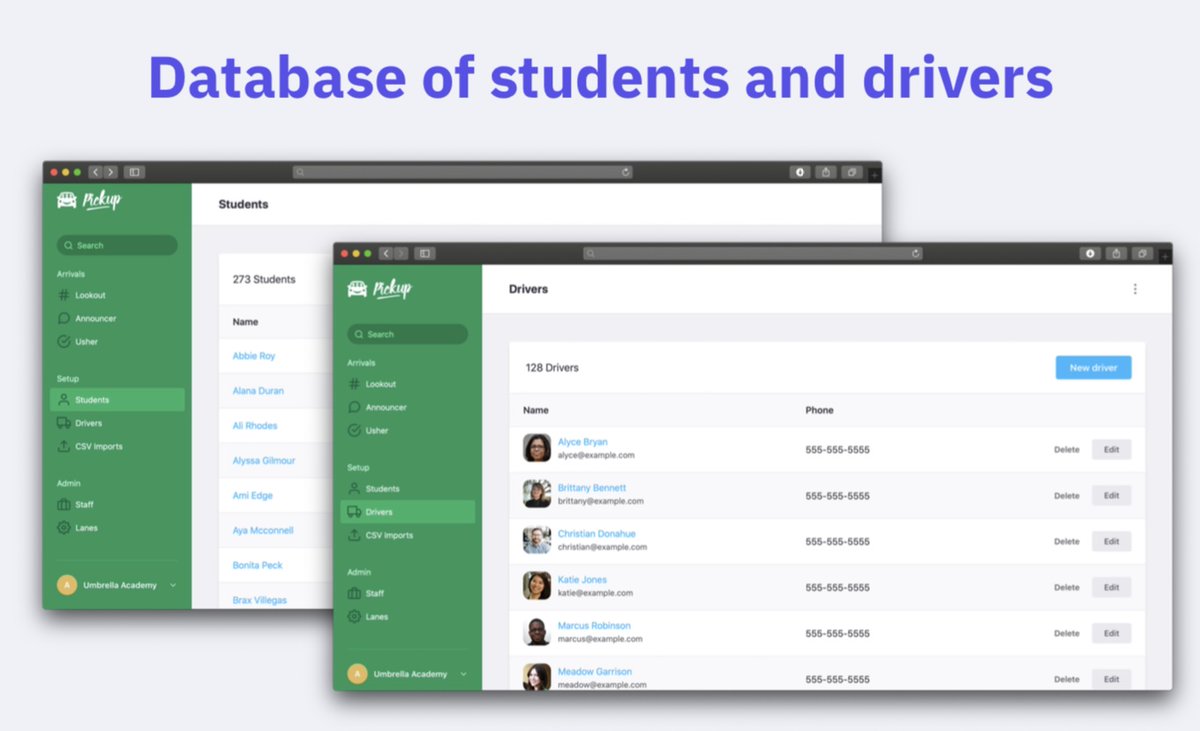Open Brittany Bennett's driver profile link

592,488
